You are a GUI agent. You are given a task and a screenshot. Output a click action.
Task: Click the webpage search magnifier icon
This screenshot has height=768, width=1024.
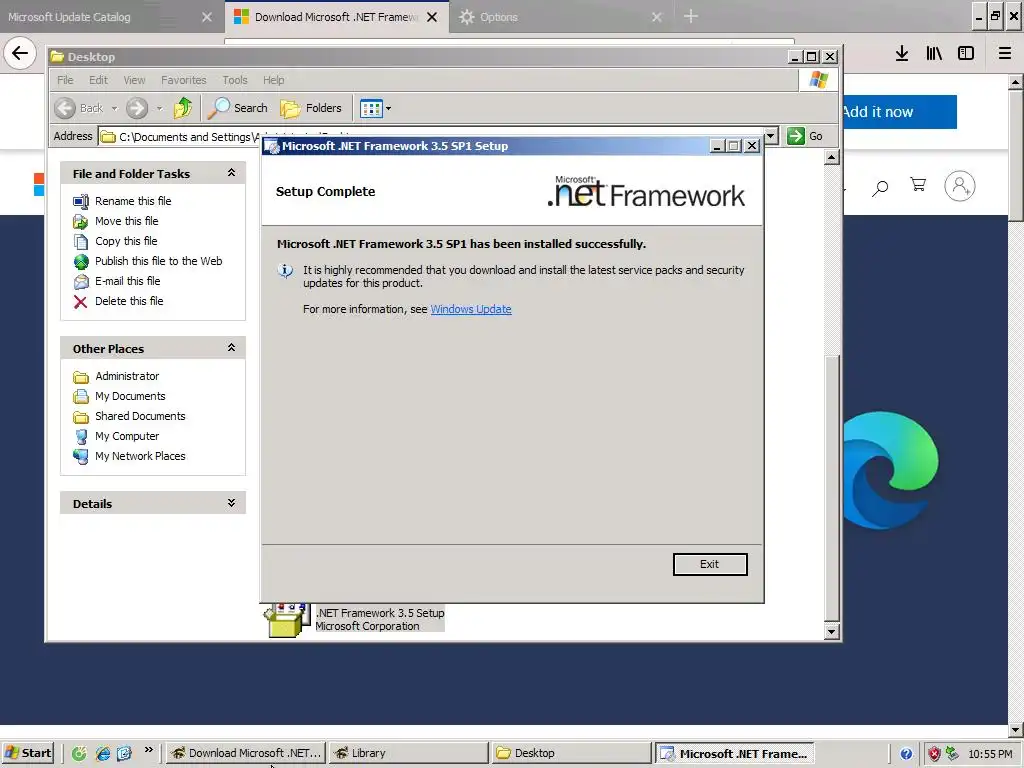click(880, 188)
